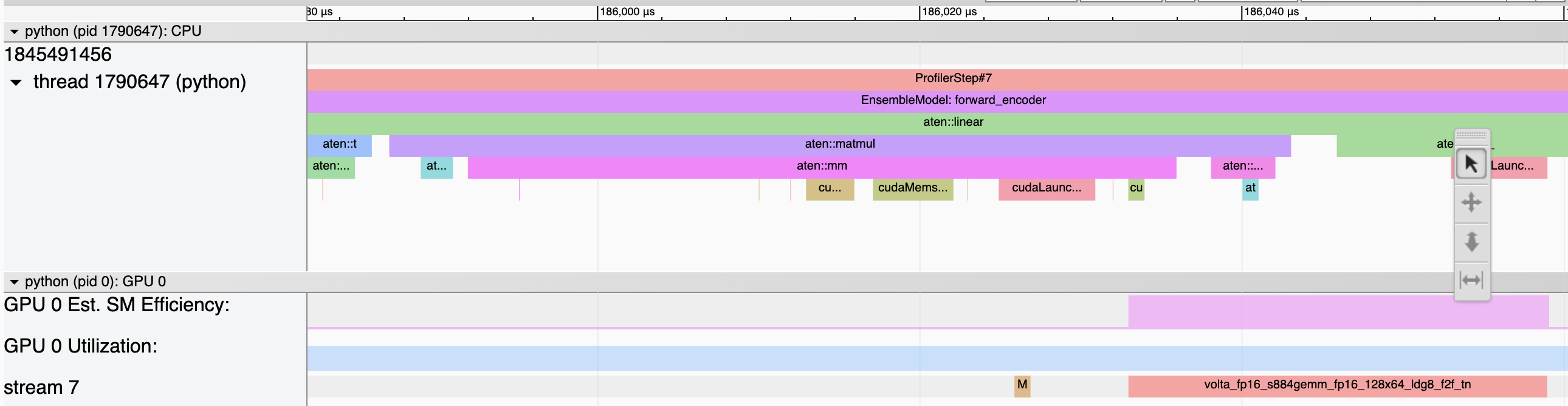
Task: Select the red cudaLaunc... slice
Action: tap(1046, 188)
